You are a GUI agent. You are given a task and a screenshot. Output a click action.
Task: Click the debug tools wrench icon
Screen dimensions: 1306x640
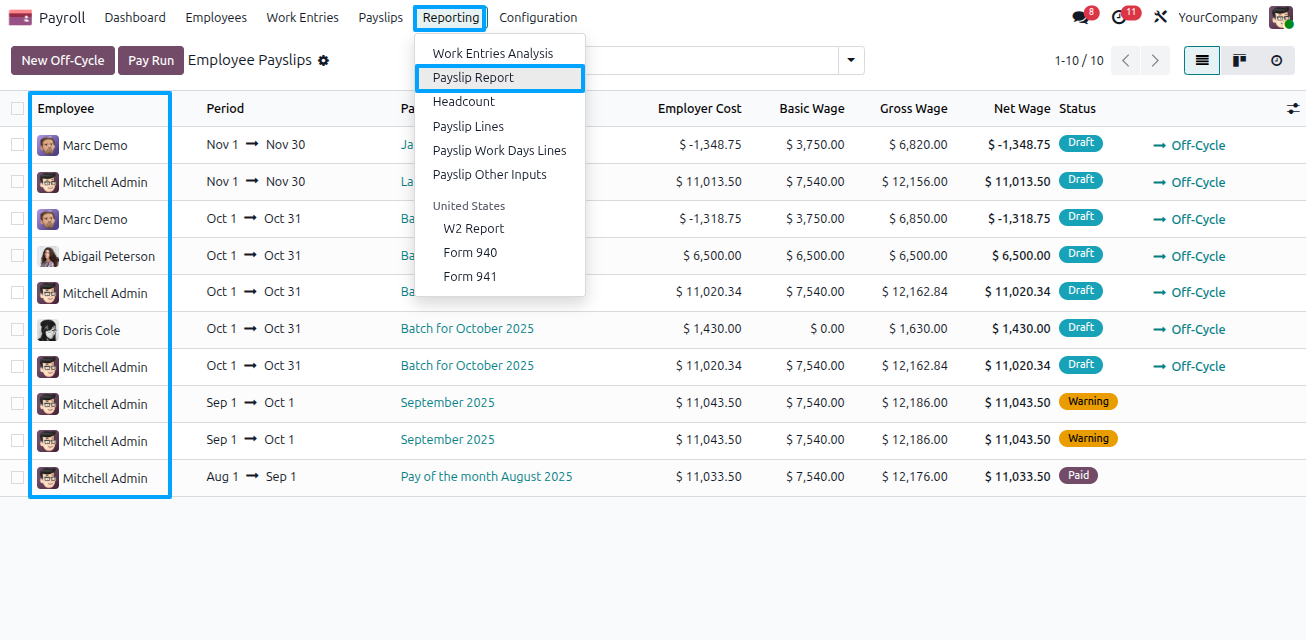coord(1160,17)
